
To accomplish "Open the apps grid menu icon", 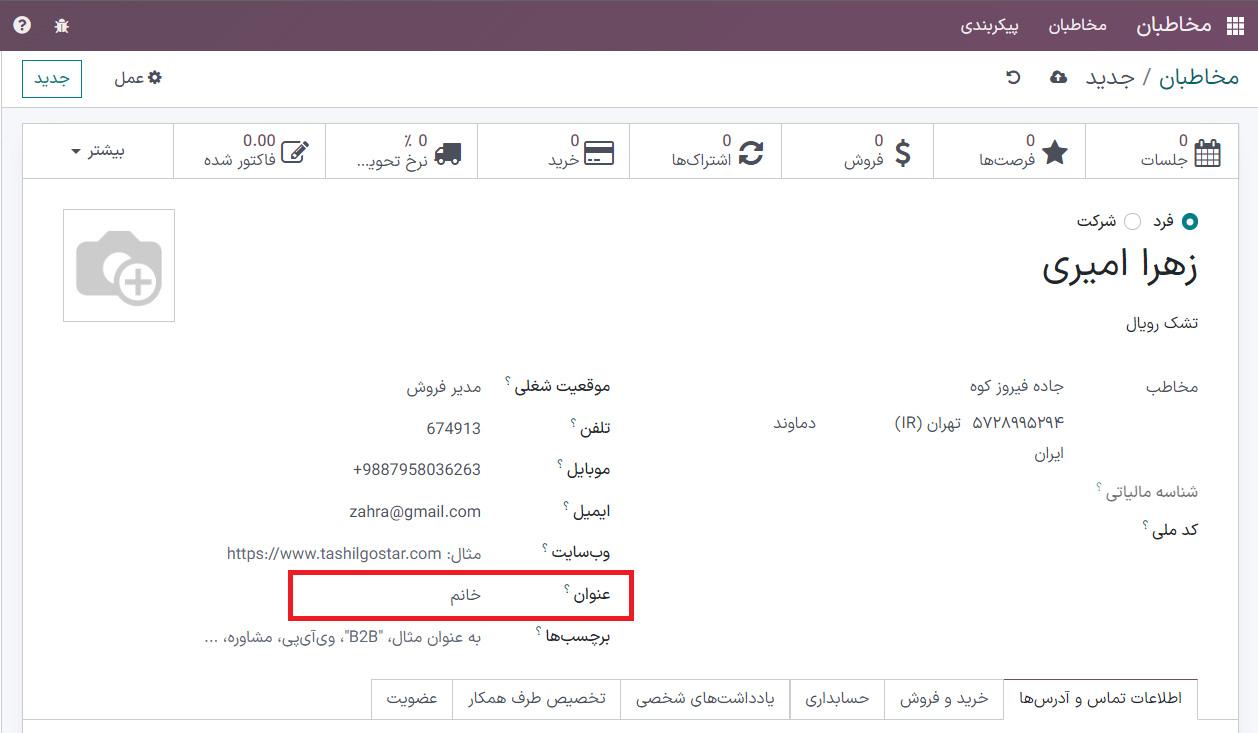I will coord(1231,25).
